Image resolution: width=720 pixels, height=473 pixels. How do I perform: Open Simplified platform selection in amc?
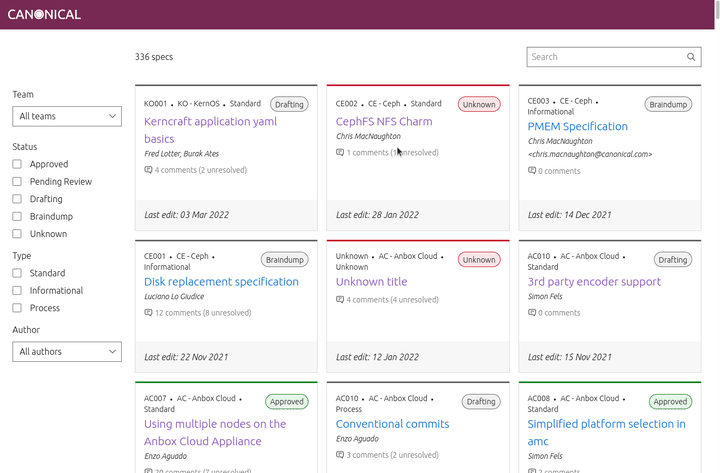pos(606,433)
